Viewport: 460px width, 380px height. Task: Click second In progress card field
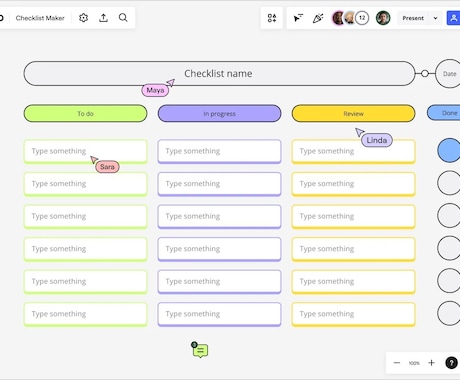coord(219,184)
